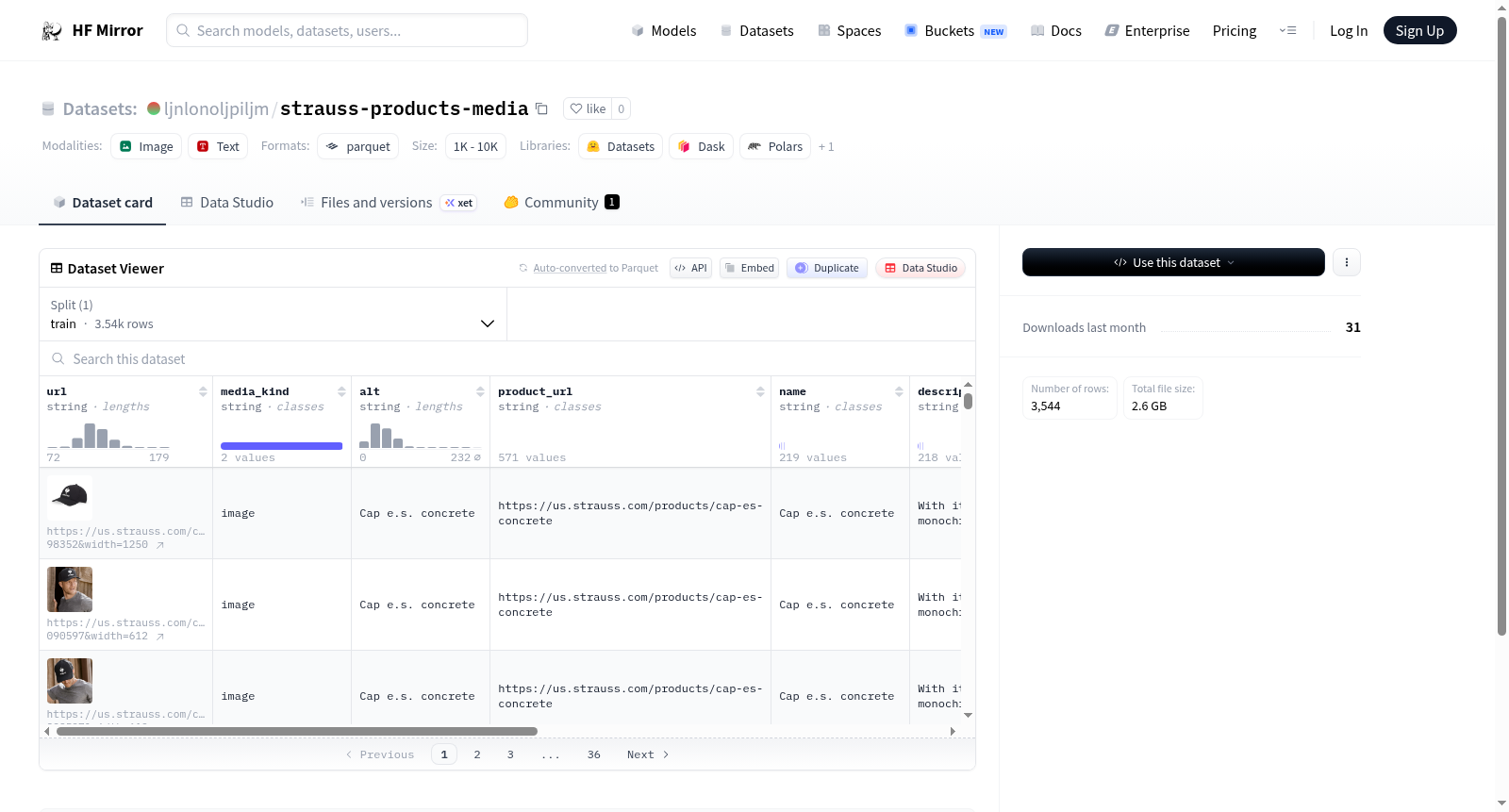Click the page vertical scrollbar
The width and height of the screenshot is (1509, 812).
point(1501,325)
